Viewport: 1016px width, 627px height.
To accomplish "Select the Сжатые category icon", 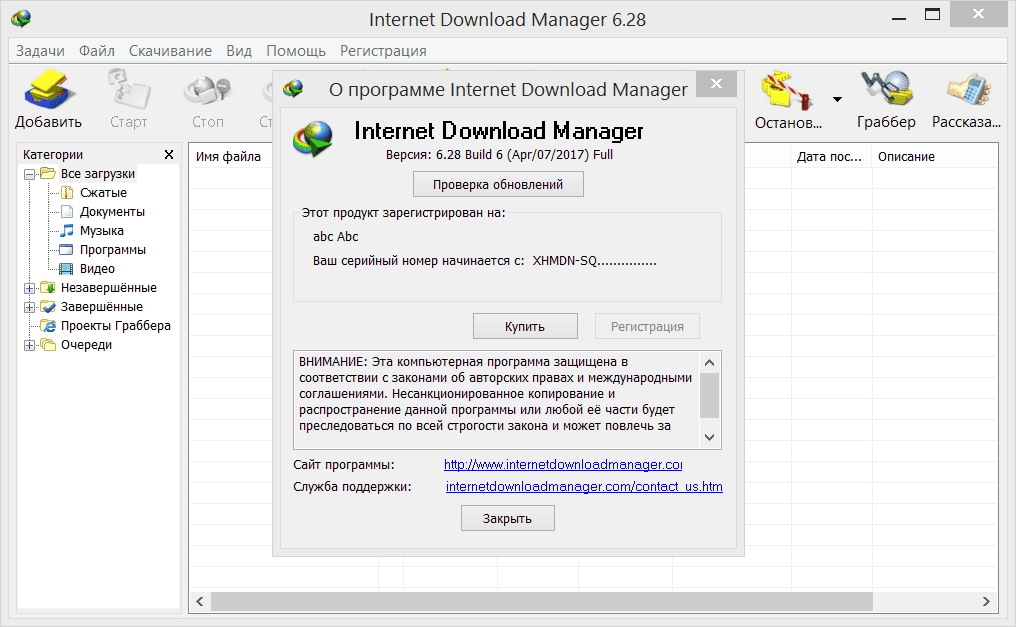I will (x=67, y=192).
